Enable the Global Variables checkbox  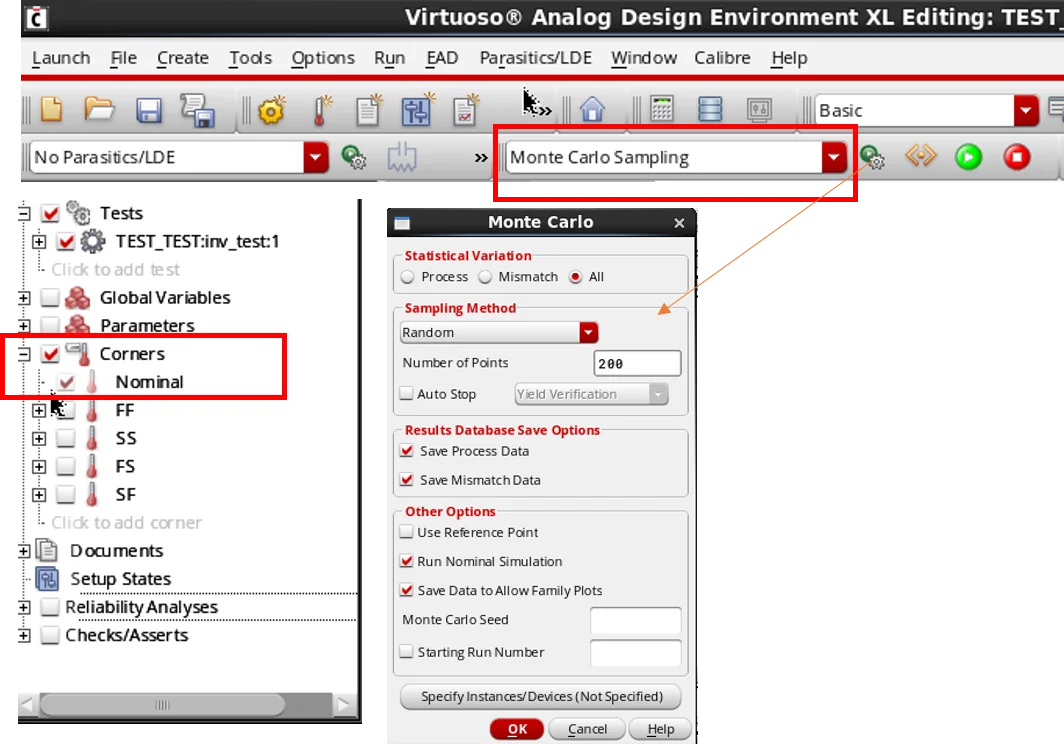click(50, 297)
